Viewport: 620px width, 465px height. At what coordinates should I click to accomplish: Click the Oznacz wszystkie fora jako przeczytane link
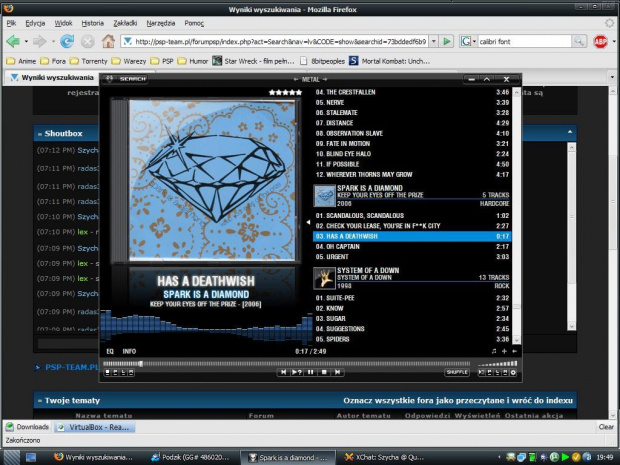458,401
